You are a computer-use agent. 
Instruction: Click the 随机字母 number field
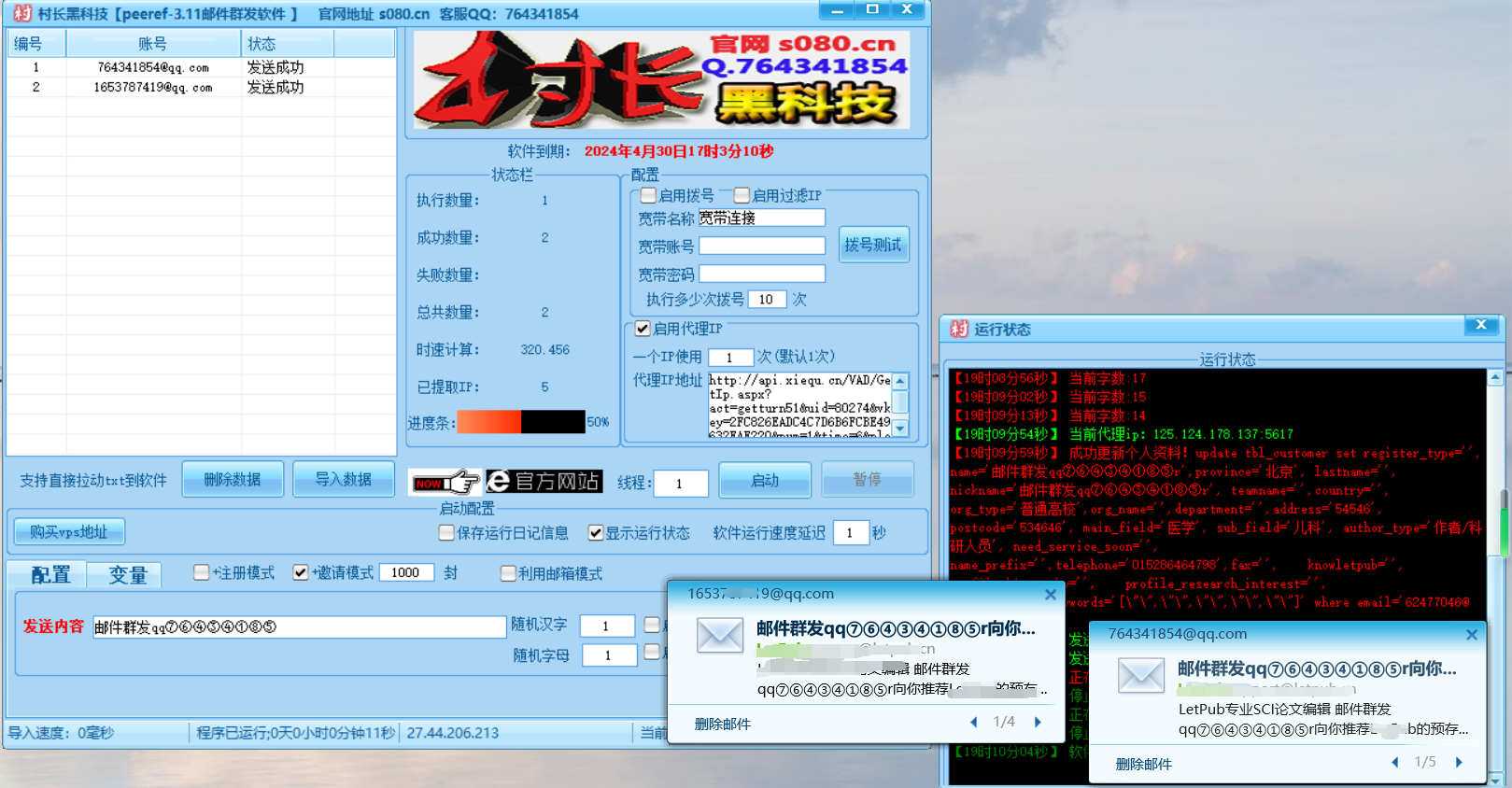click(x=609, y=655)
